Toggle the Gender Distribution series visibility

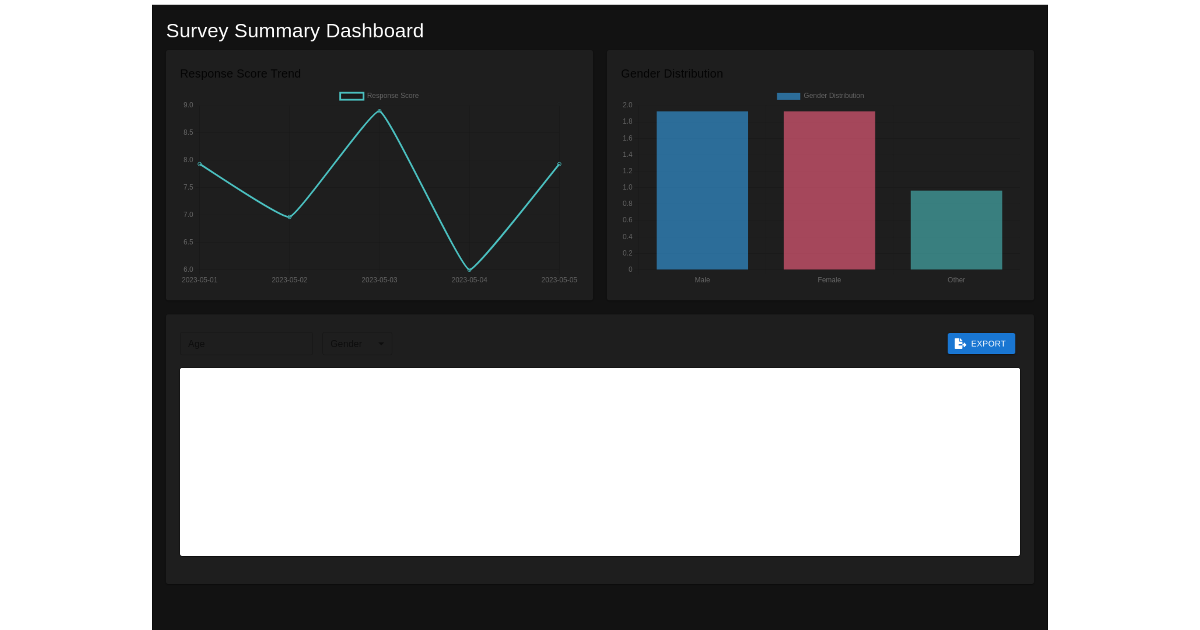(787, 95)
